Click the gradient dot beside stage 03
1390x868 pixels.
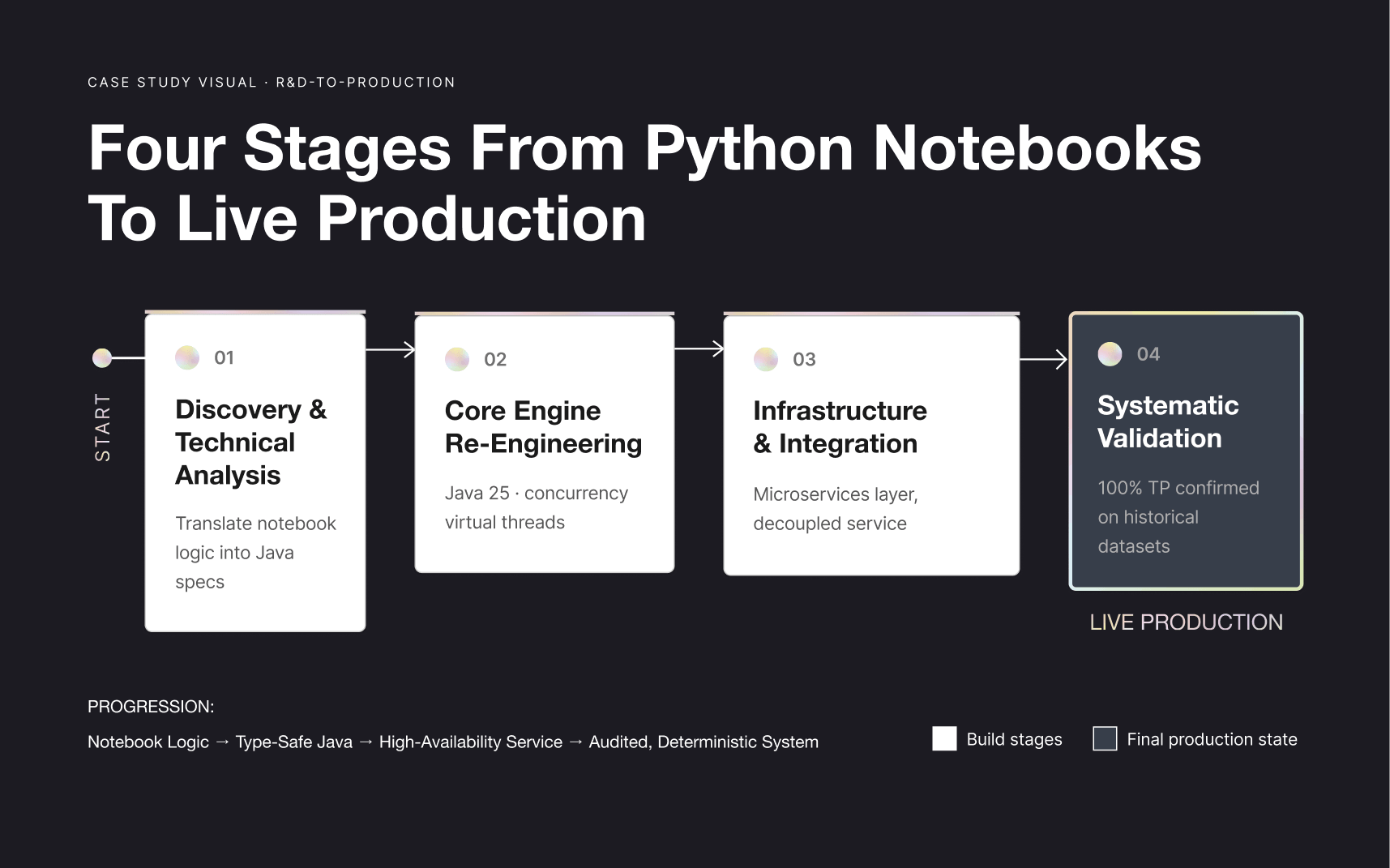(x=766, y=359)
